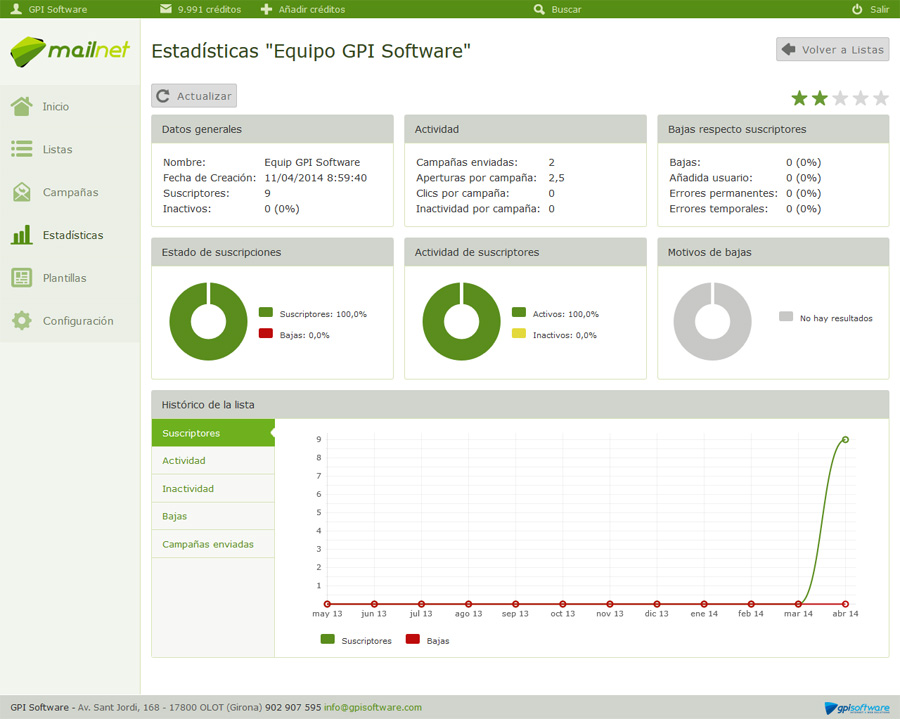Click the Motivos de bajas gray donut chart
The height and width of the screenshot is (719, 900).
712,321
